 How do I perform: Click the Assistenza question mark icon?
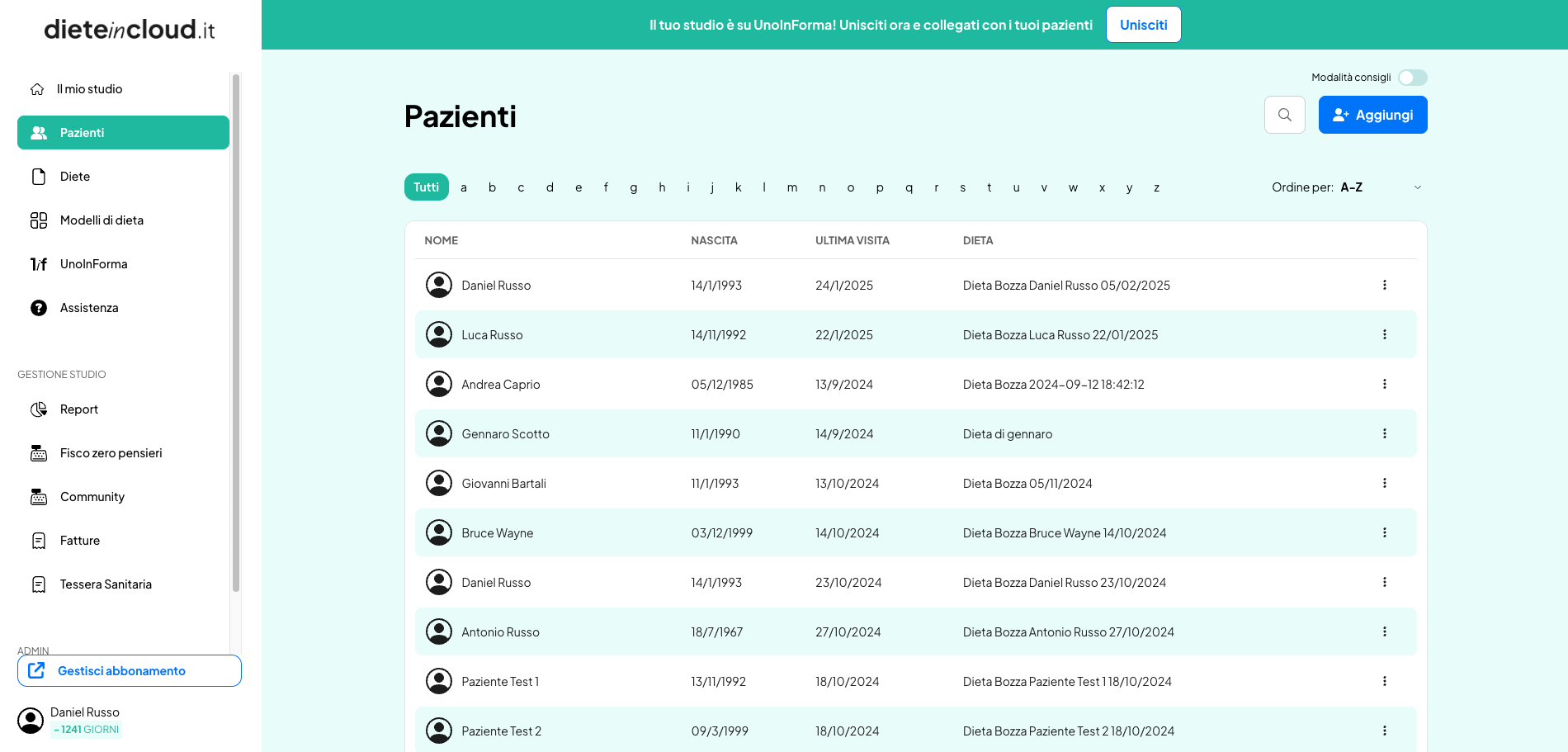coord(39,308)
